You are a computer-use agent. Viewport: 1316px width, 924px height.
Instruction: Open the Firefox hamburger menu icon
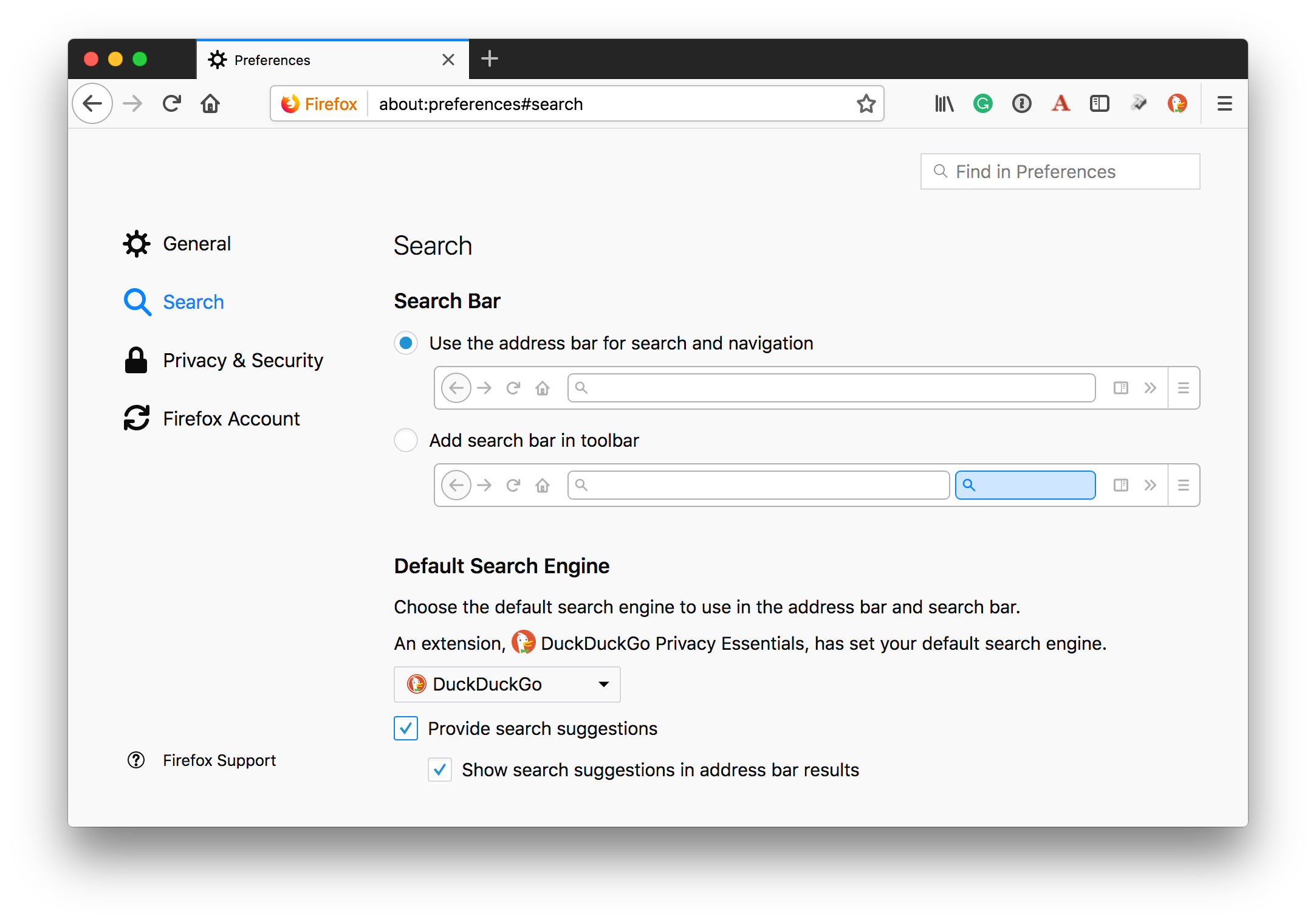[x=1225, y=103]
